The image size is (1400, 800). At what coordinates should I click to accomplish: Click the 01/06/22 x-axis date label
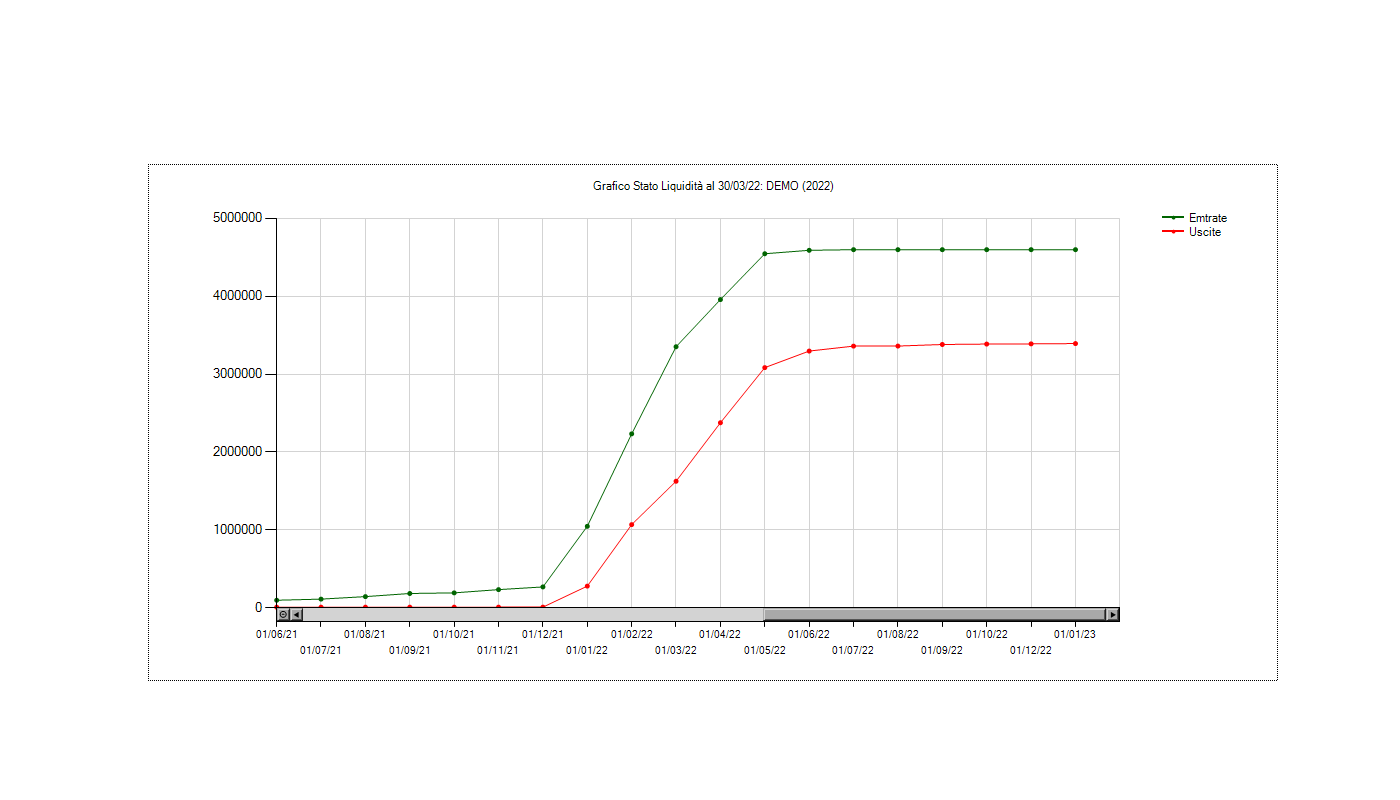[809, 634]
